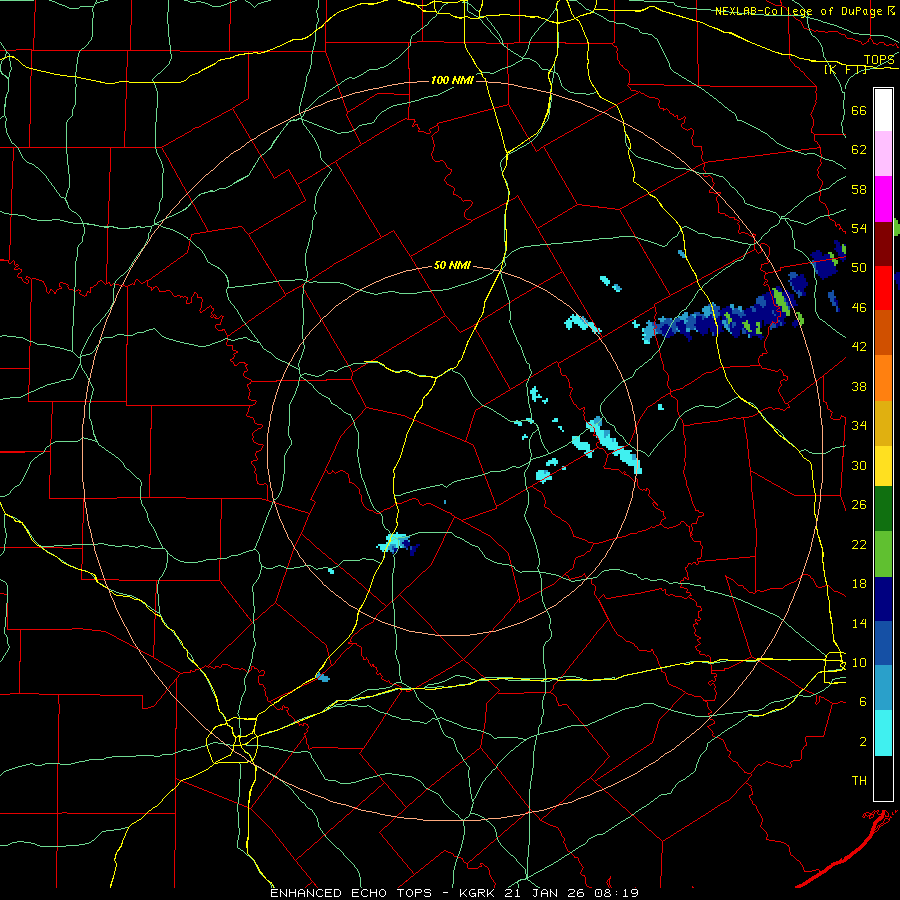The width and height of the screenshot is (900, 900).
Task: Pick the bright red legend swatch
Action: 883,288
